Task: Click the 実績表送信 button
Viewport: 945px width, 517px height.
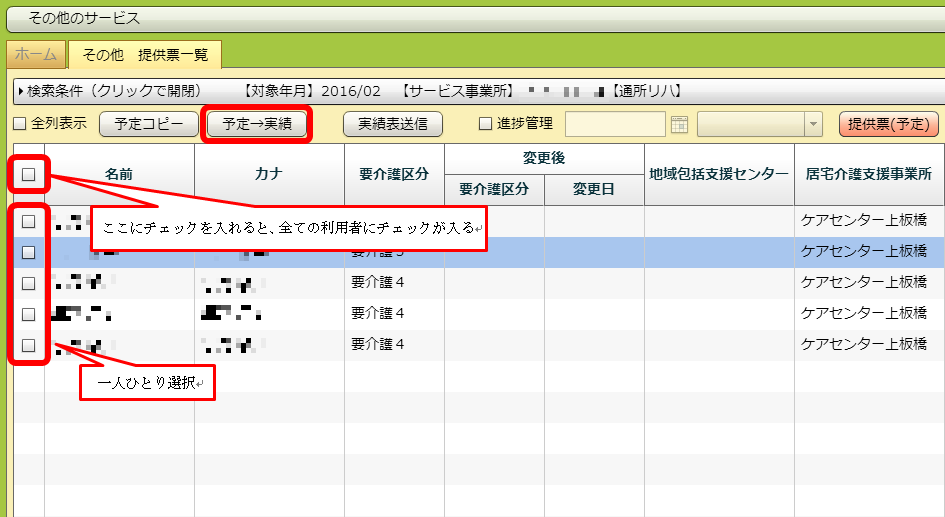Action: 392,124
